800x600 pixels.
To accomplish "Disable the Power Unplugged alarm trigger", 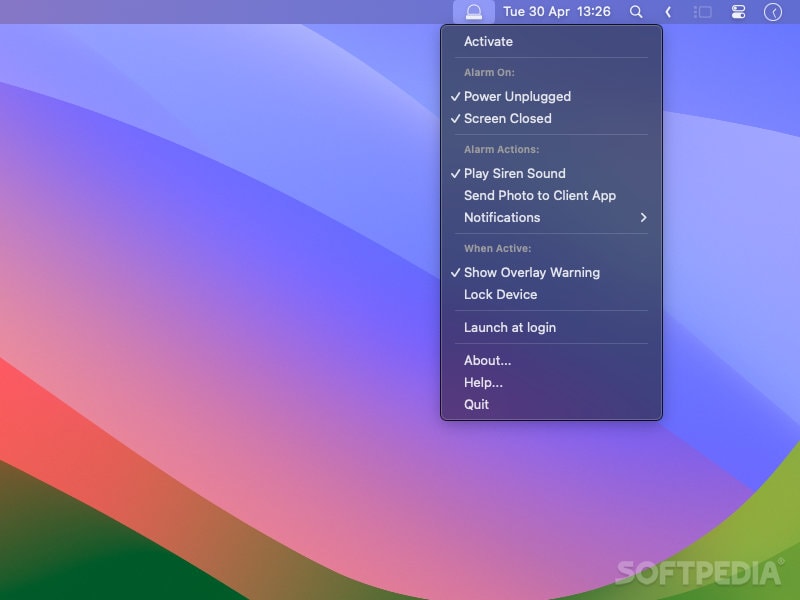I will tap(517, 96).
